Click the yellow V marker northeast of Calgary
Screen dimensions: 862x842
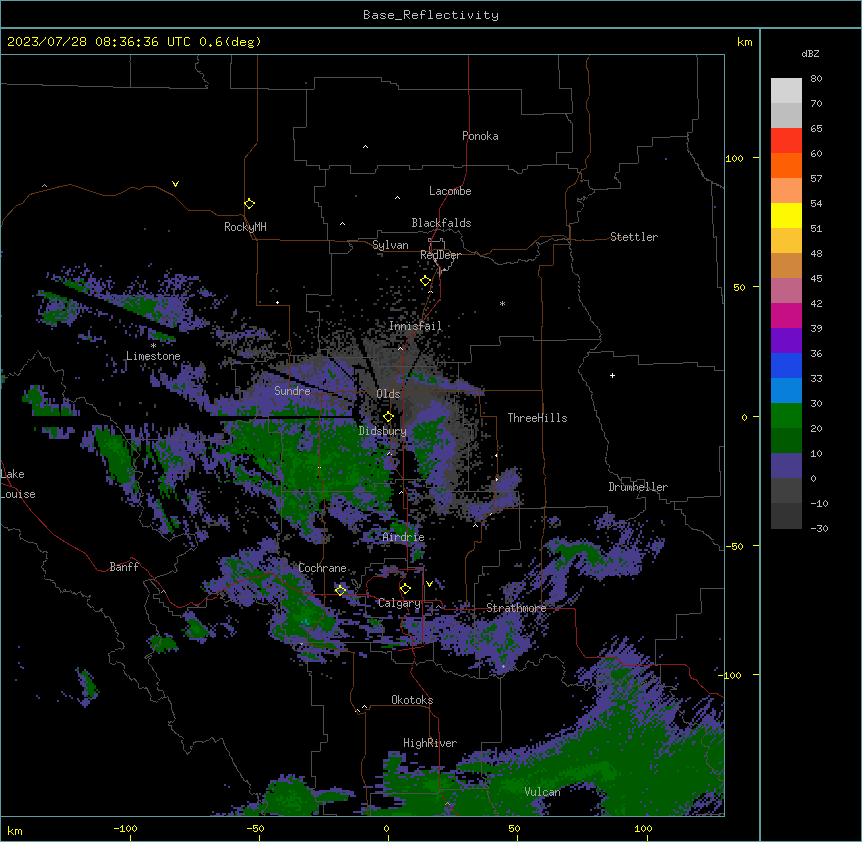pyautogui.click(x=429, y=584)
